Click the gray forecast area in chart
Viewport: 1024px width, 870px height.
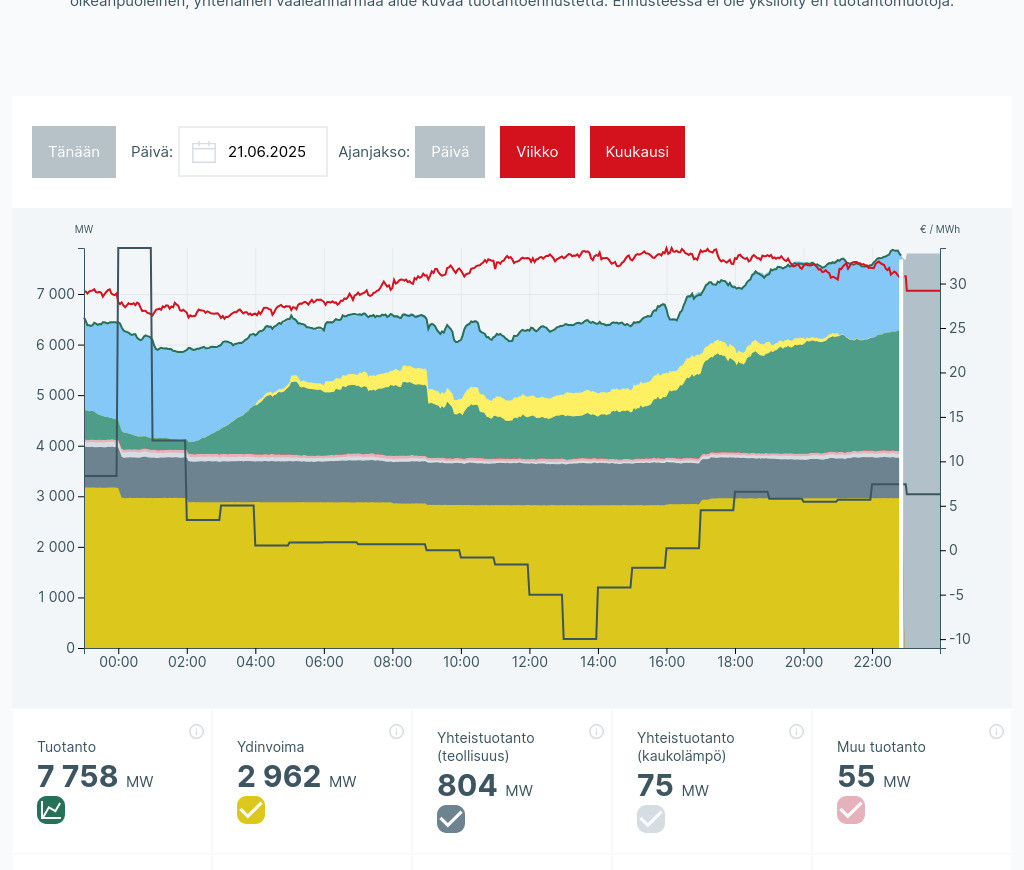[922, 450]
